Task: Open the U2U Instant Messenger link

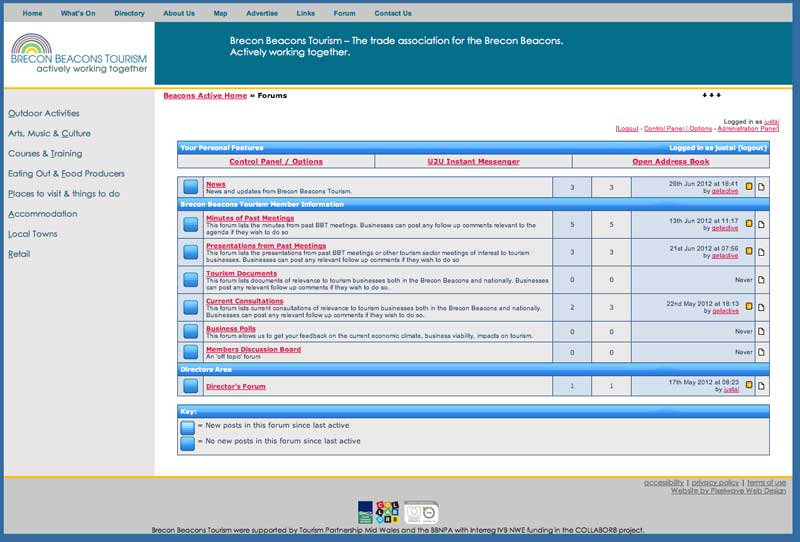Action: [473, 162]
